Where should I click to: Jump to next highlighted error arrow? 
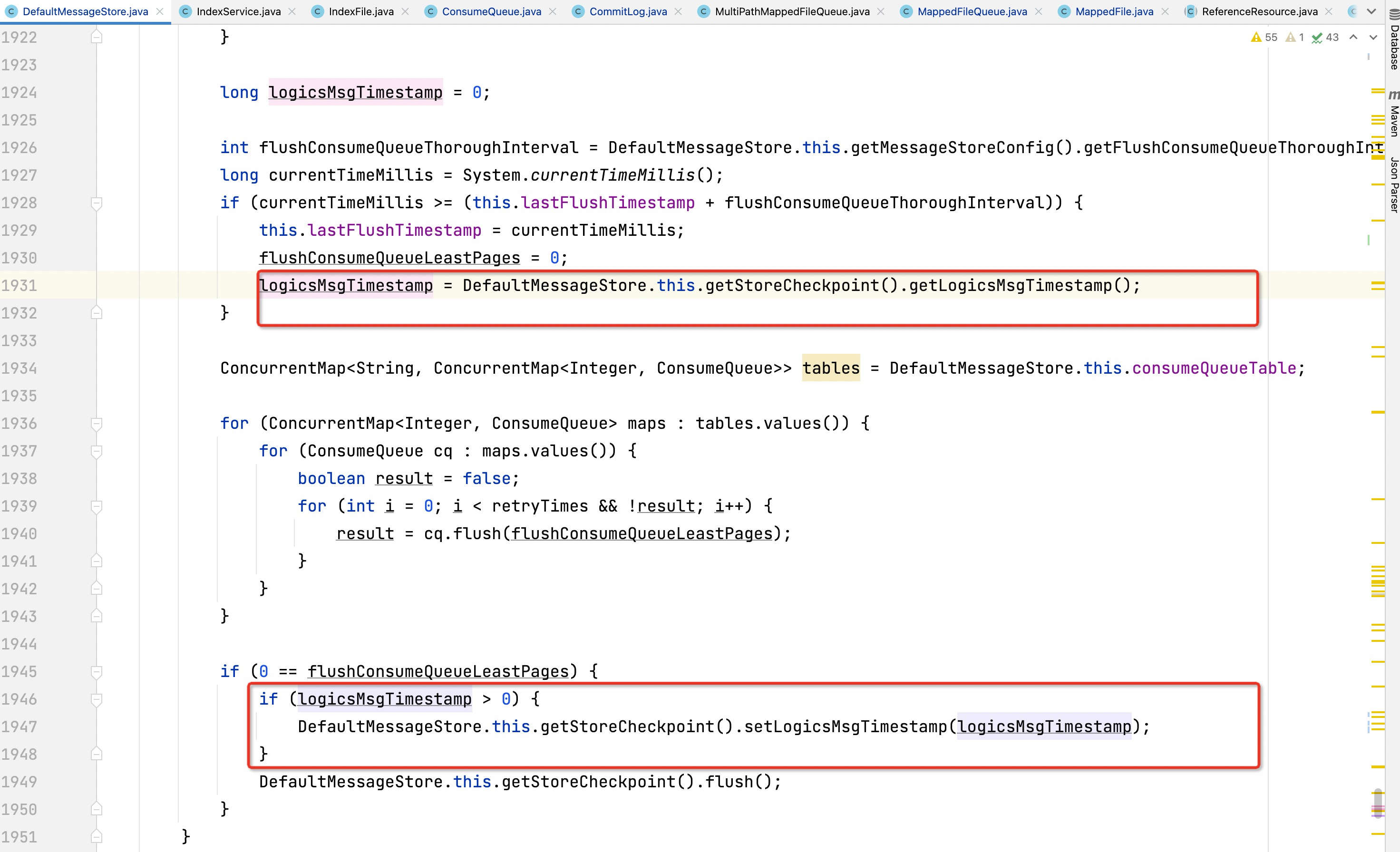coord(1373,38)
